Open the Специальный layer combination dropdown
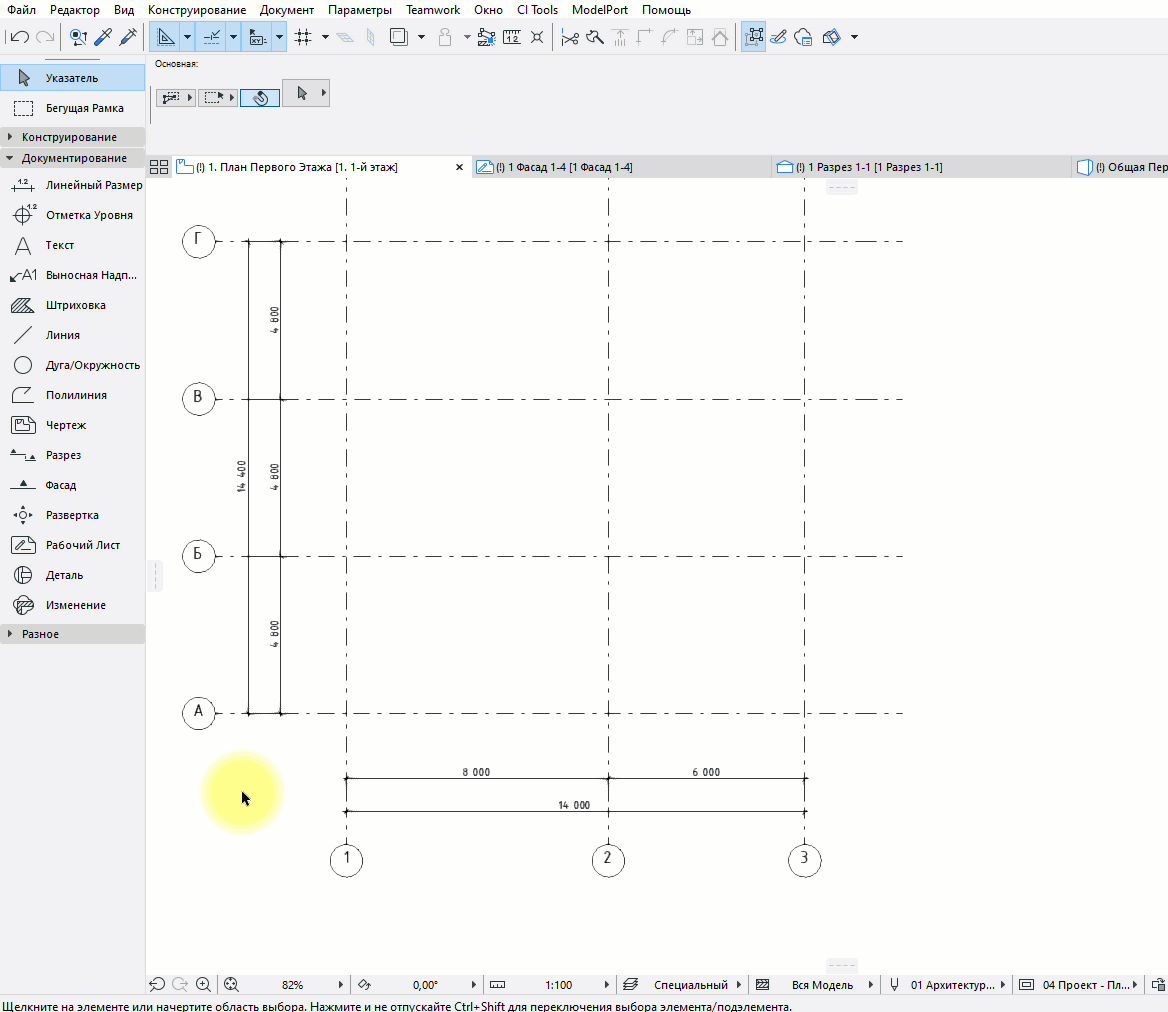This screenshot has height=1012, width=1168. [738, 984]
